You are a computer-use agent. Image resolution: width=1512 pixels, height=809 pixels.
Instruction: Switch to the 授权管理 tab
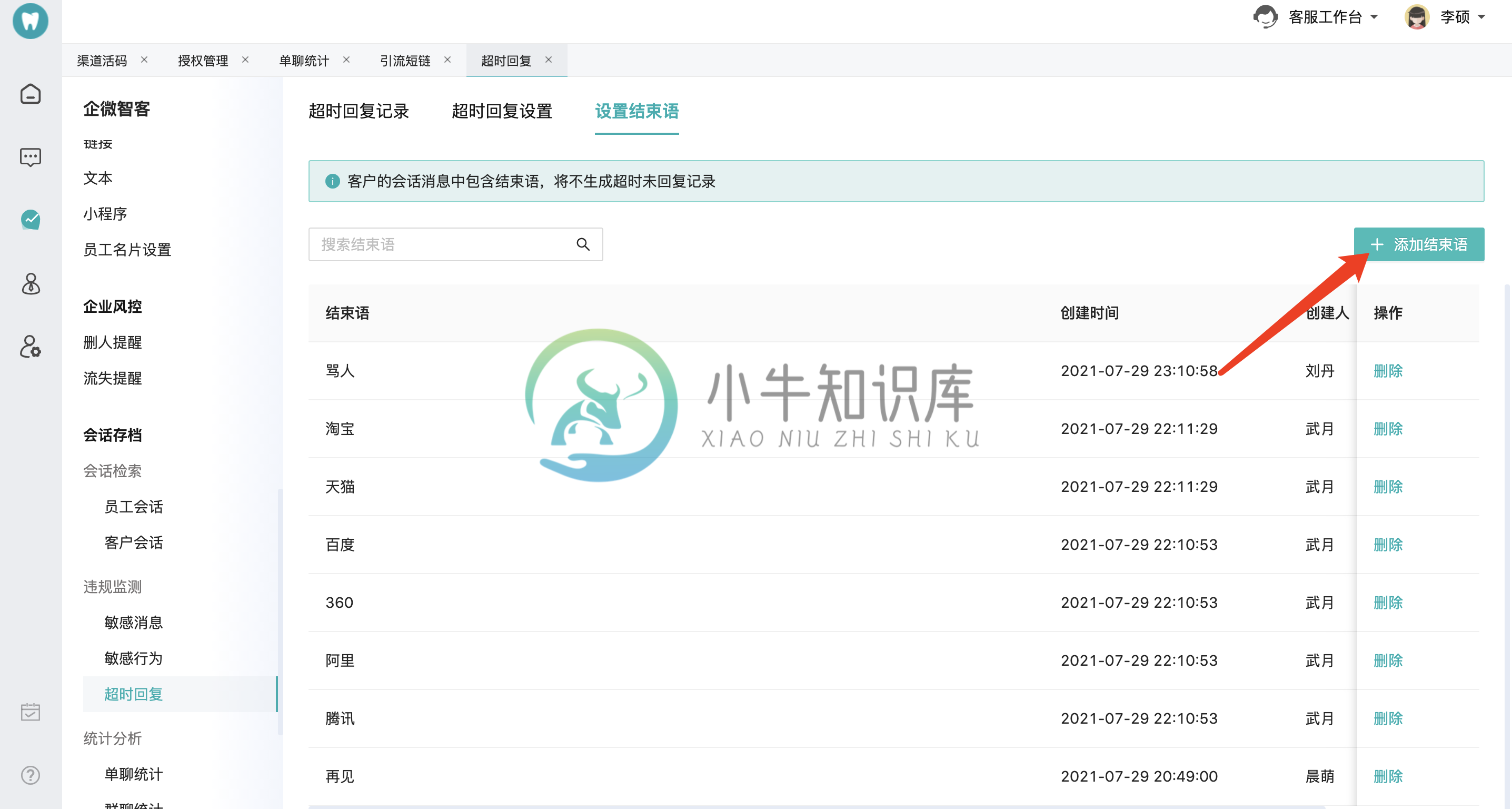point(203,61)
